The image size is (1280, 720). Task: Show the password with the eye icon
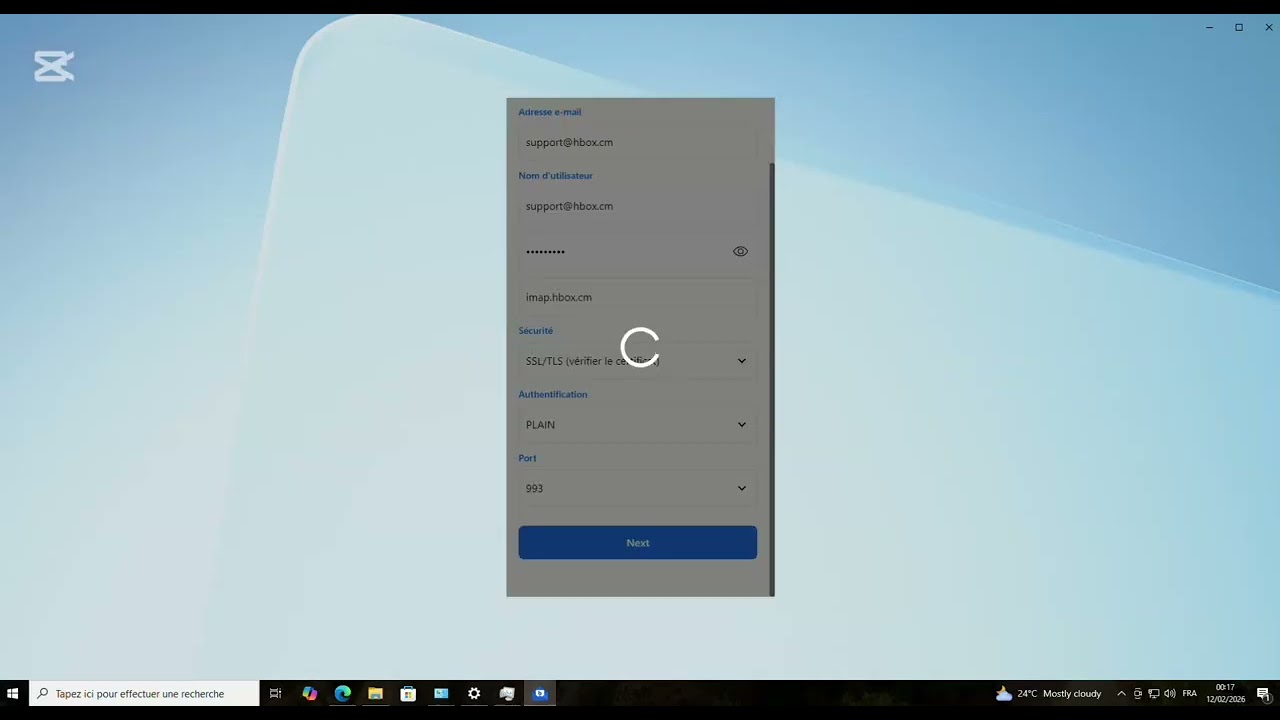point(740,252)
